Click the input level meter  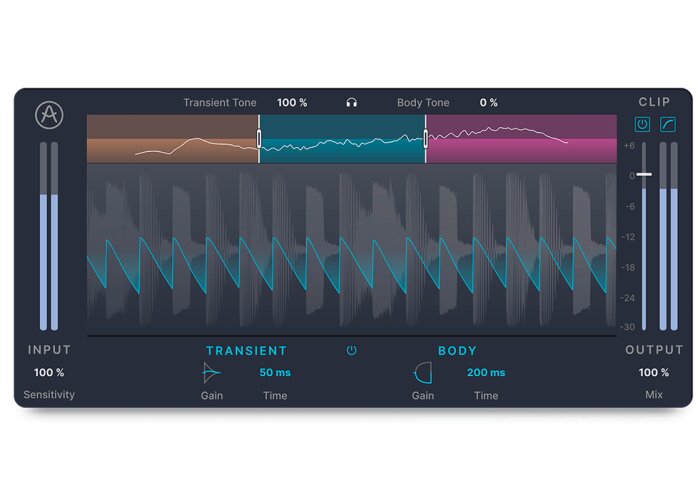[x=49, y=236]
